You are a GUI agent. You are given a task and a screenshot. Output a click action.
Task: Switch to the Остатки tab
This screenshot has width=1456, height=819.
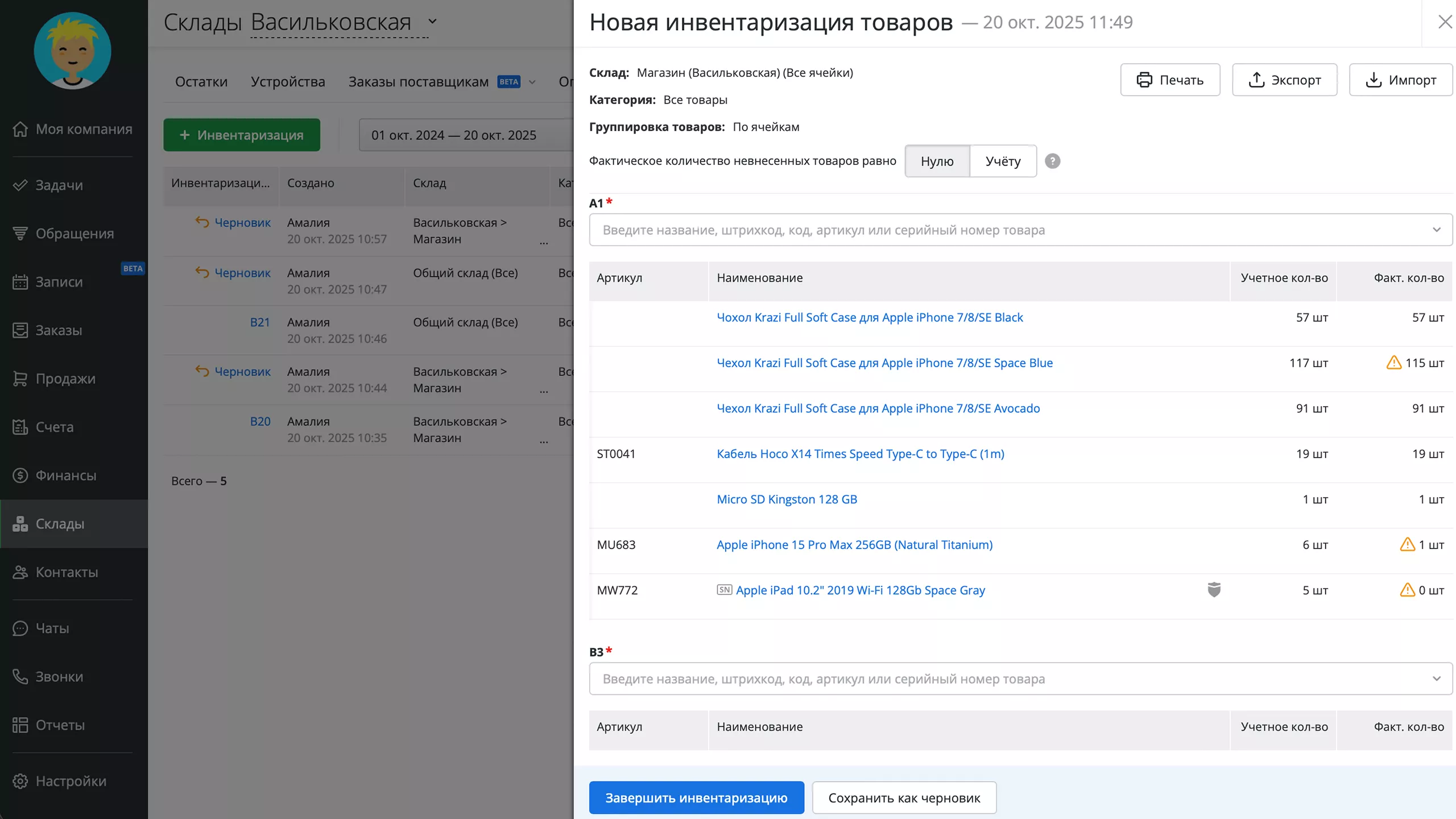pyautogui.click(x=201, y=81)
